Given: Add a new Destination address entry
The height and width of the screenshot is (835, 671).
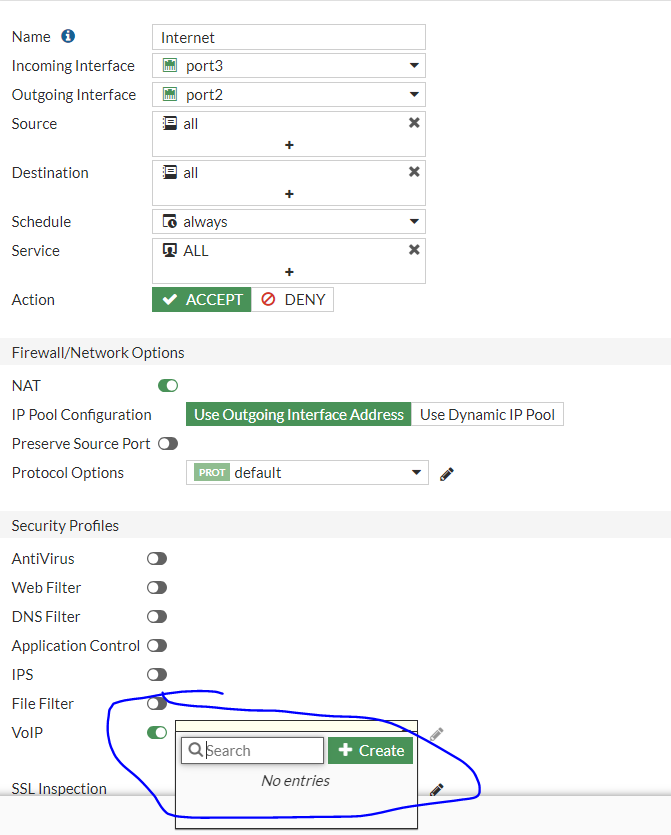Looking at the screenshot, I should (x=289, y=194).
